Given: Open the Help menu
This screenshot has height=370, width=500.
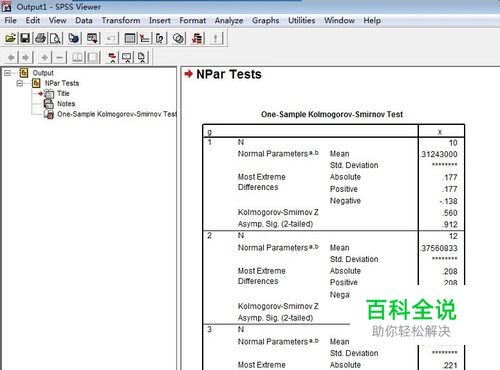Looking at the screenshot, I should pos(372,20).
